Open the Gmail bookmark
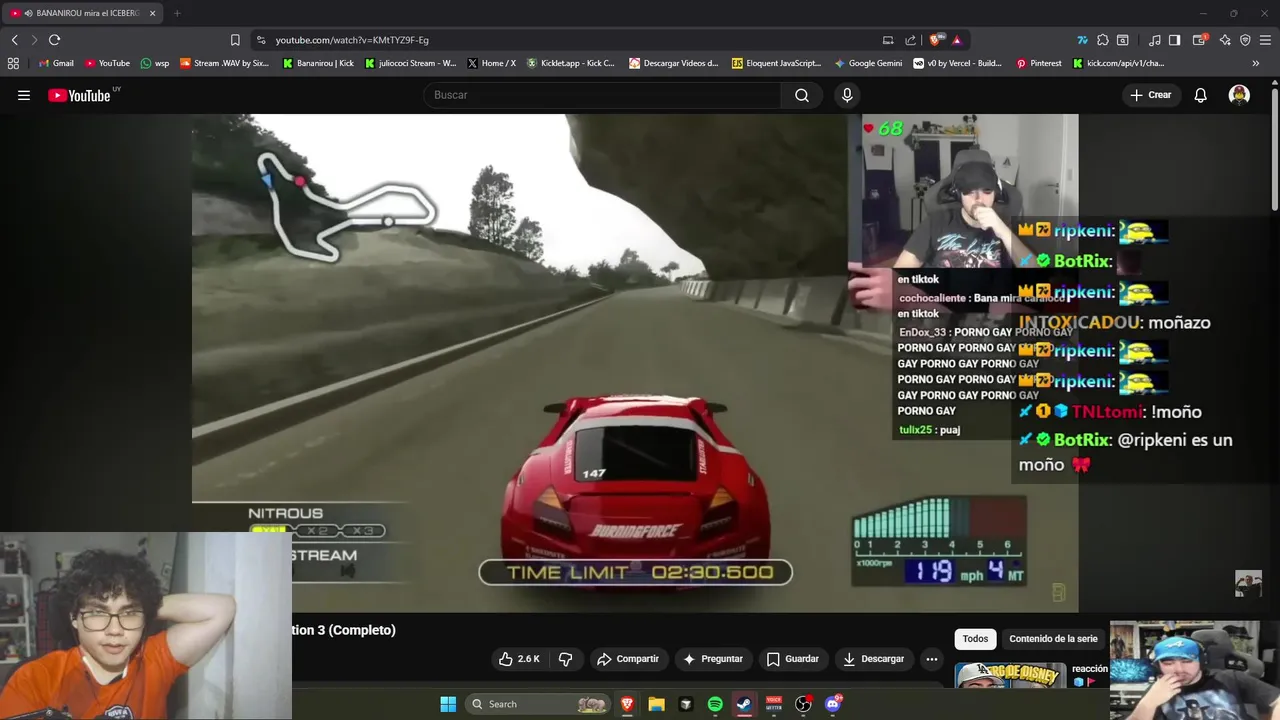This screenshot has height=720, width=1280. pos(56,63)
